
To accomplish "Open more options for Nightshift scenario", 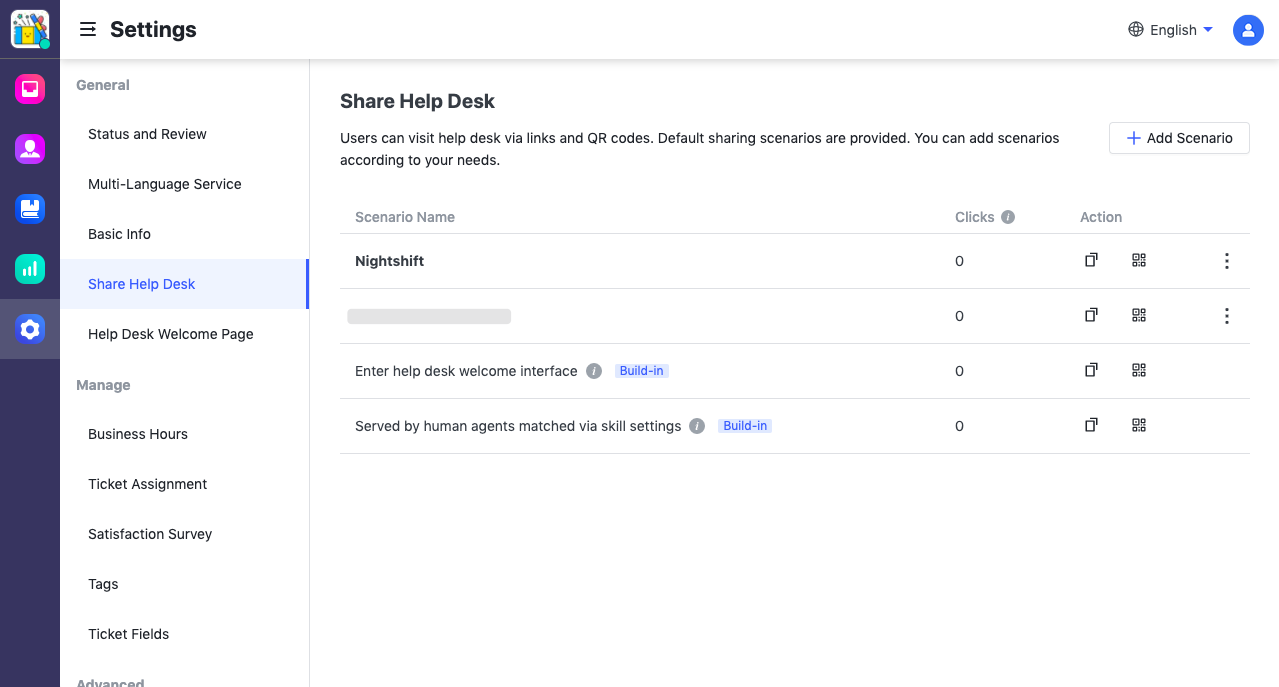I will tap(1227, 261).
